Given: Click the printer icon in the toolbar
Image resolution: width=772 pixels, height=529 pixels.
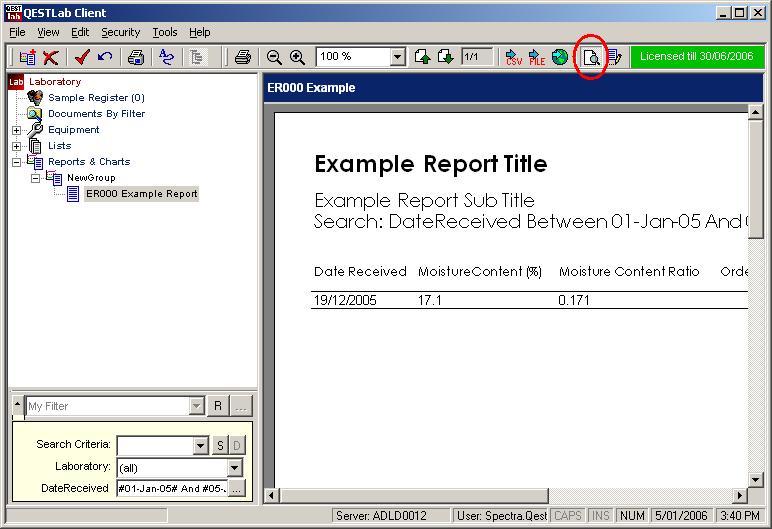Looking at the screenshot, I should tap(242, 57).
